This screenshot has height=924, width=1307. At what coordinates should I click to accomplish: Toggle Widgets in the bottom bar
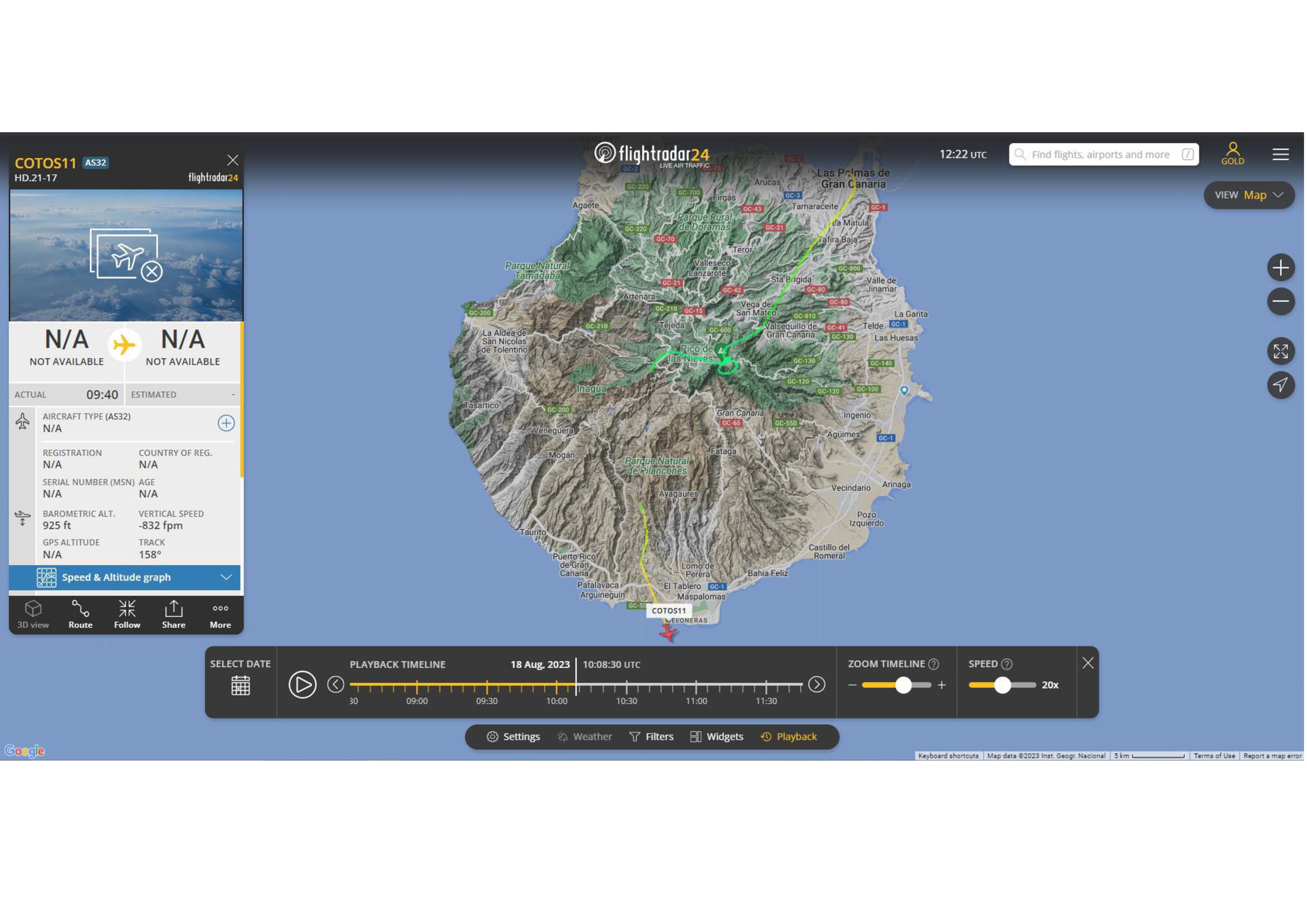(x=717, y=737)
